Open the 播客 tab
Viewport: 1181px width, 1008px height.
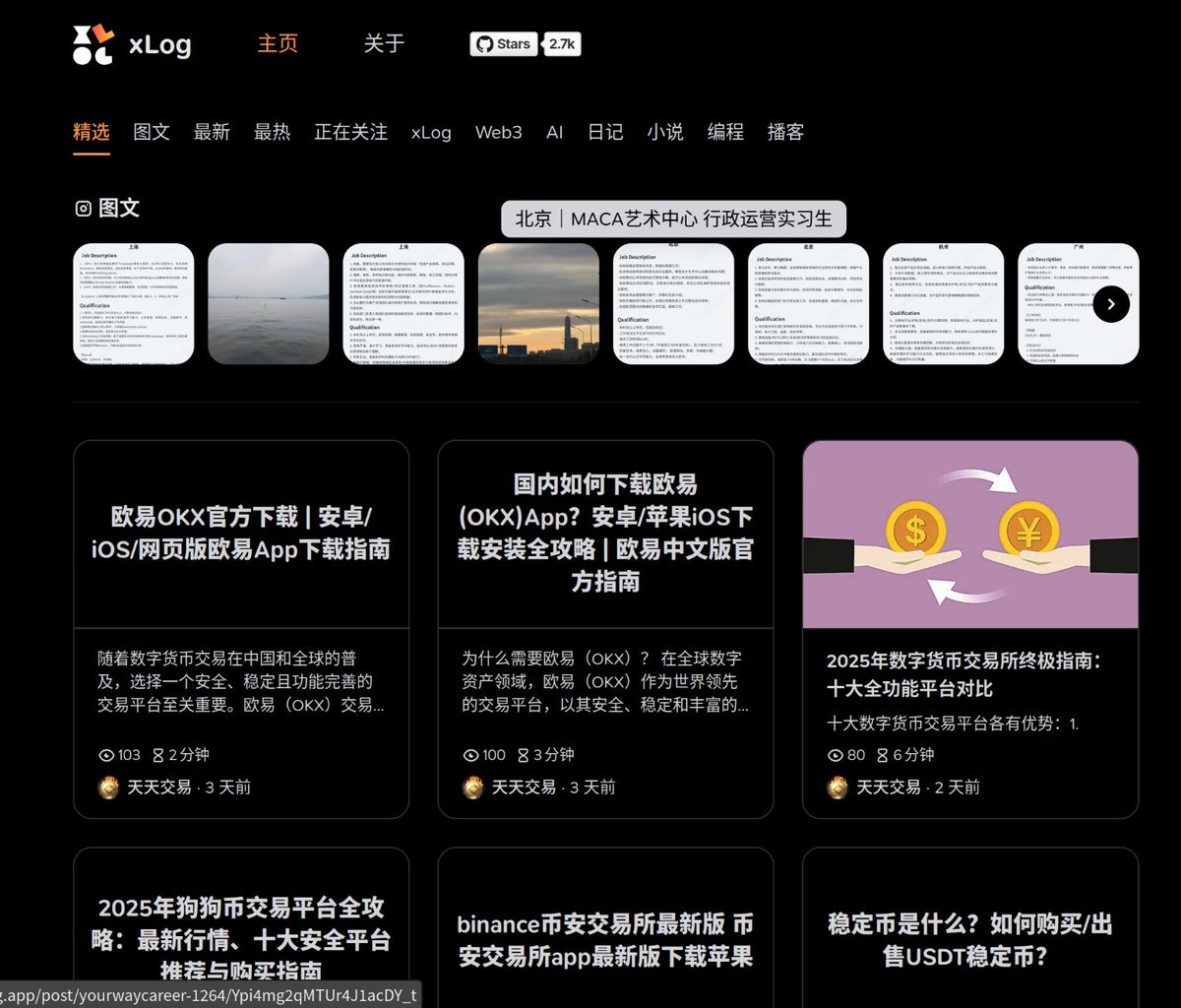pyautogui.click(x=785, y=132)
